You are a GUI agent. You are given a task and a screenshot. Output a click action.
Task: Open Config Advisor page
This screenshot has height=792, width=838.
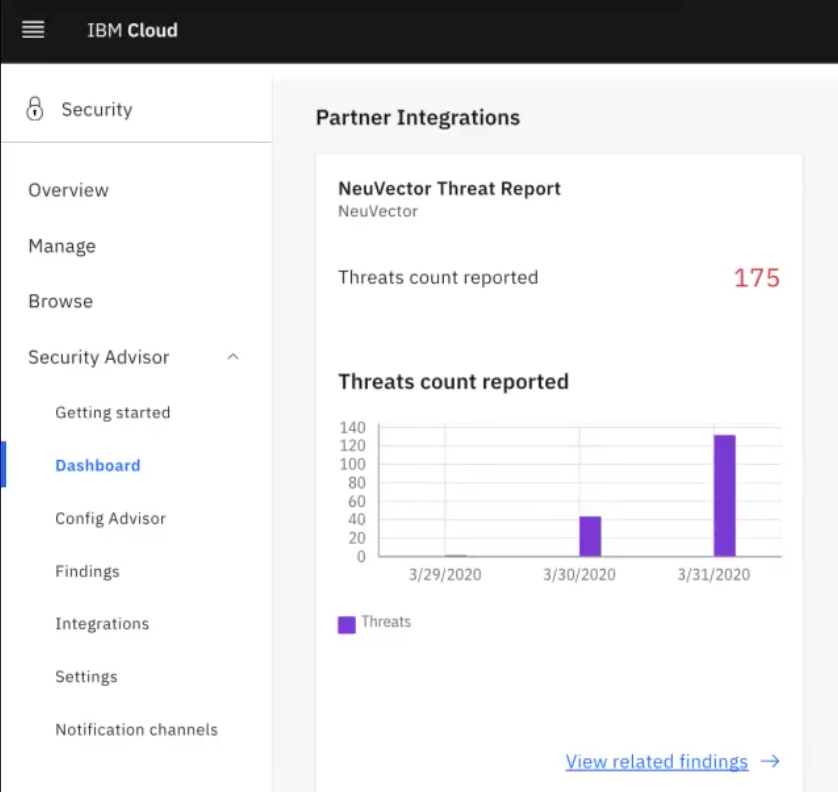pos(110,518)
